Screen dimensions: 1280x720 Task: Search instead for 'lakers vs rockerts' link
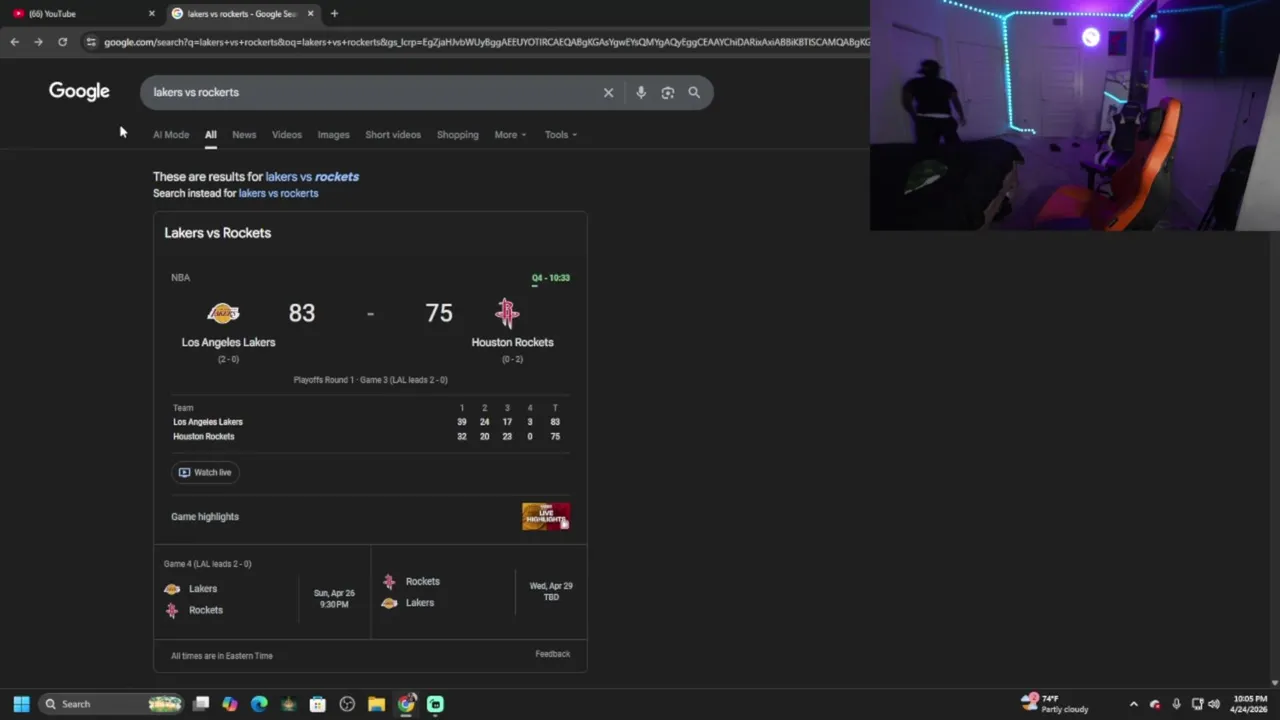[278, 193]
